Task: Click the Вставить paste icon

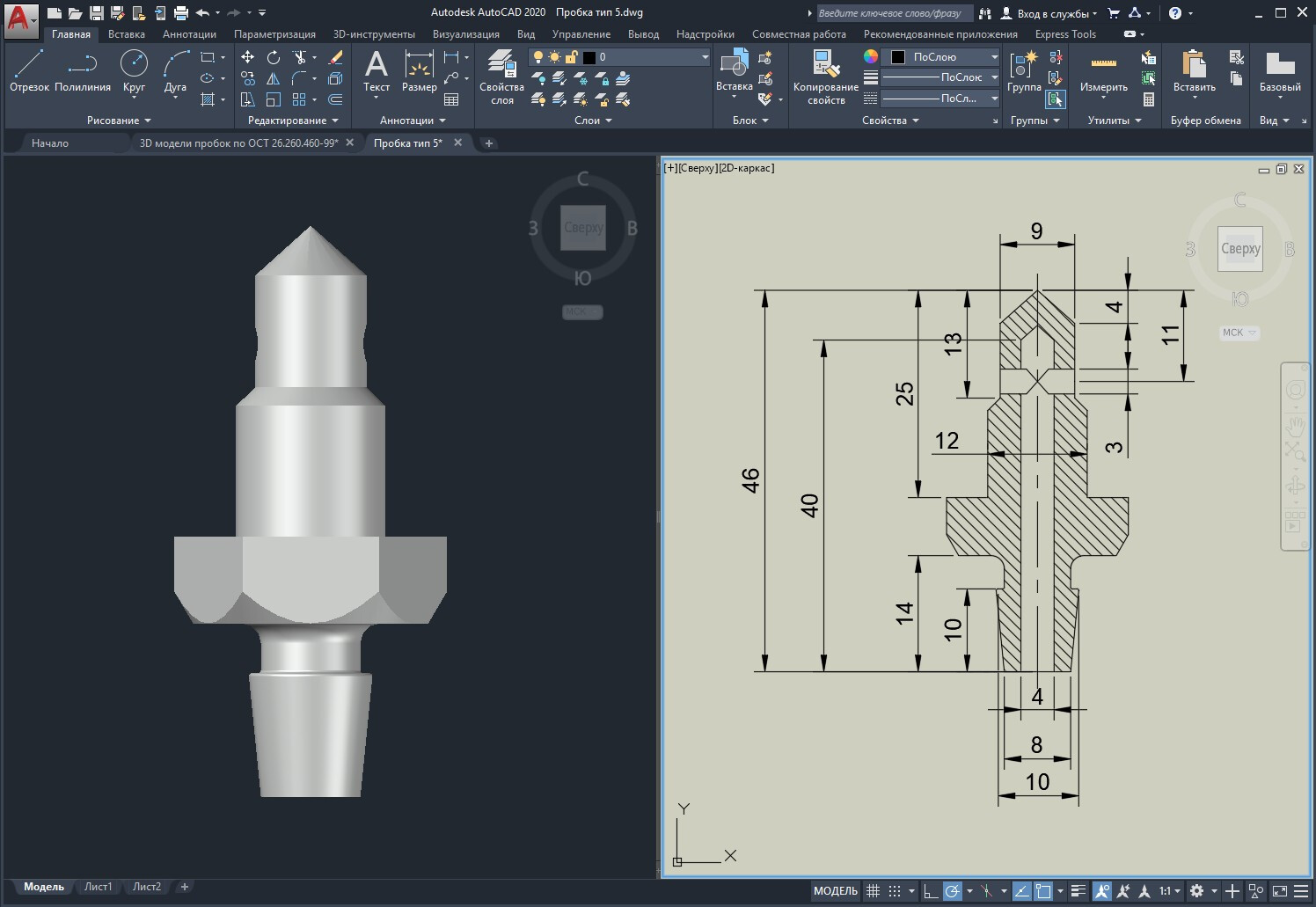Action: pos(1195,70)
